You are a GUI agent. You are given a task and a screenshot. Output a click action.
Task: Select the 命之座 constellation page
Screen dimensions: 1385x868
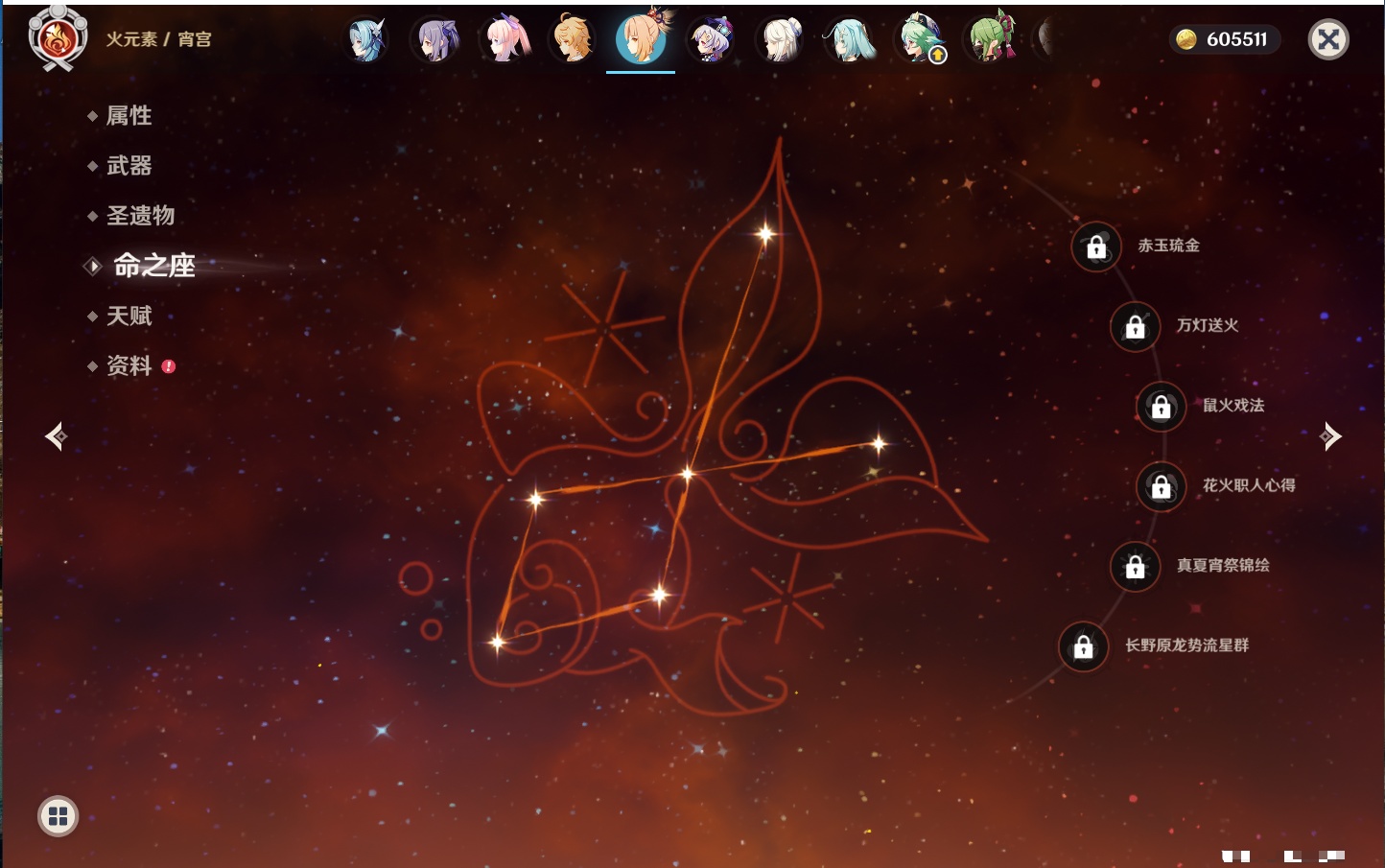coord(153,266)
